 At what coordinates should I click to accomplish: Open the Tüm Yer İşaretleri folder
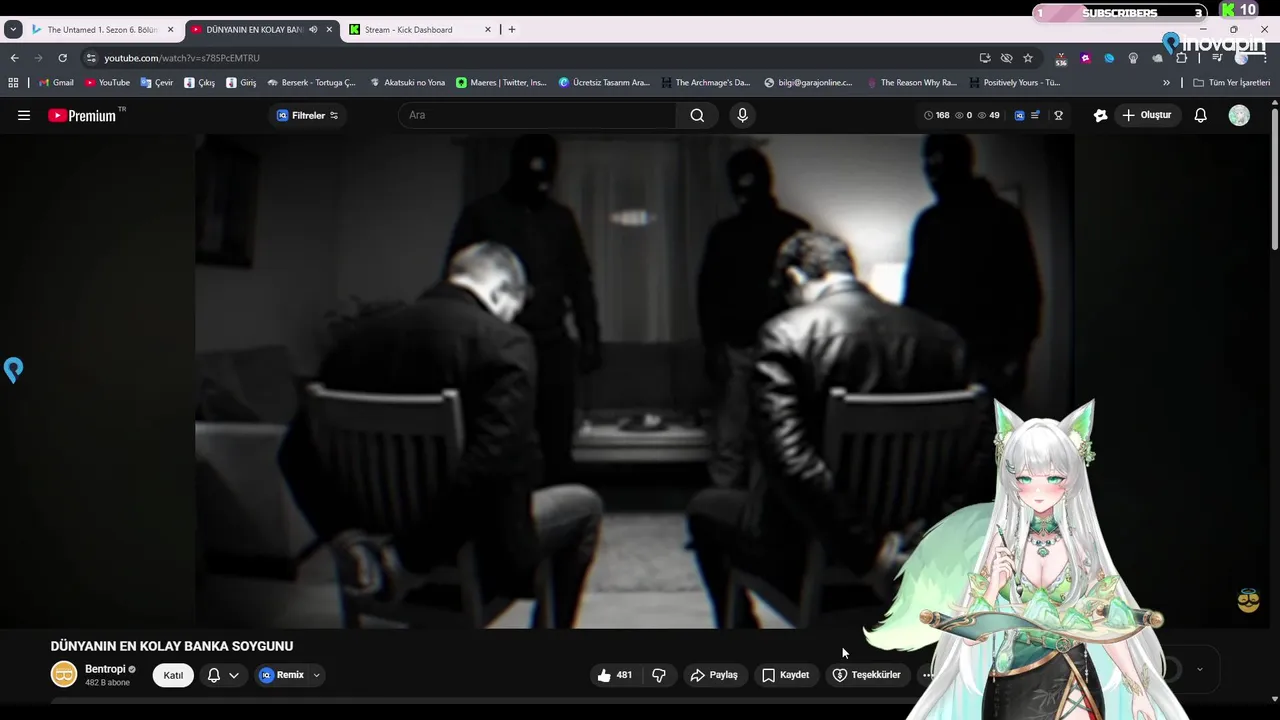[x=1232, y=83]
